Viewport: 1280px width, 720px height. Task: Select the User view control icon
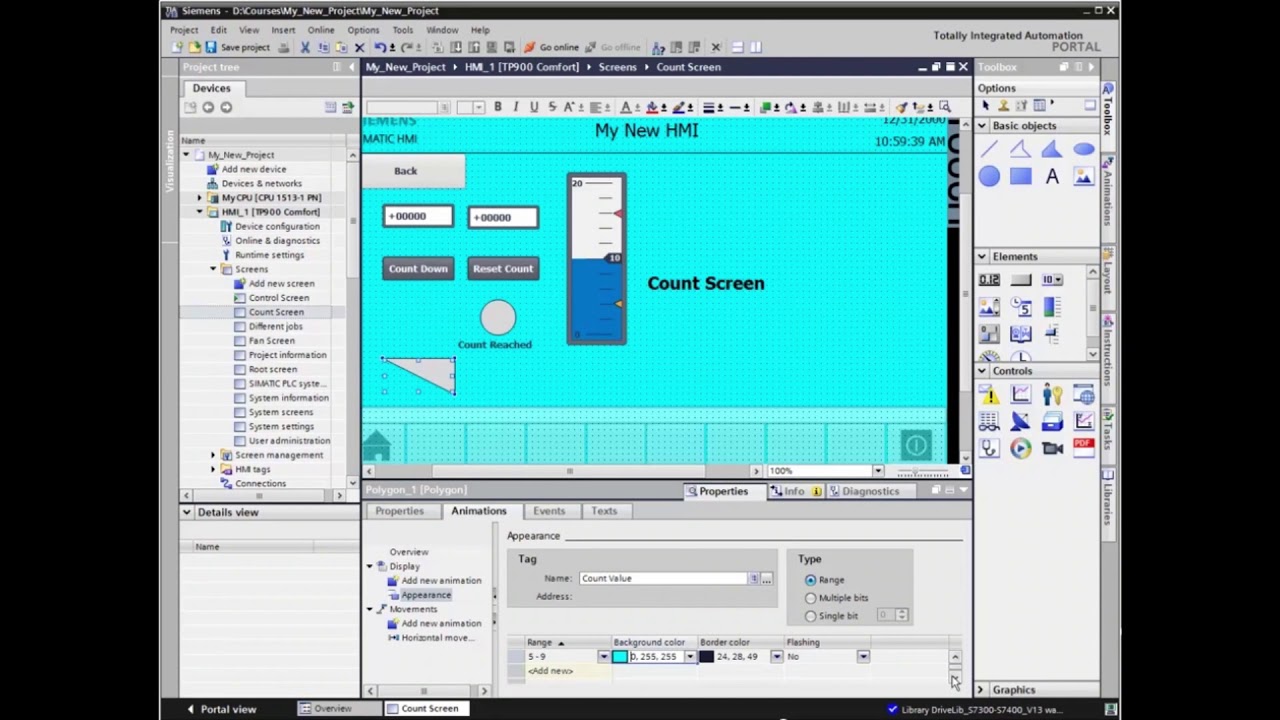point(1051,395)
